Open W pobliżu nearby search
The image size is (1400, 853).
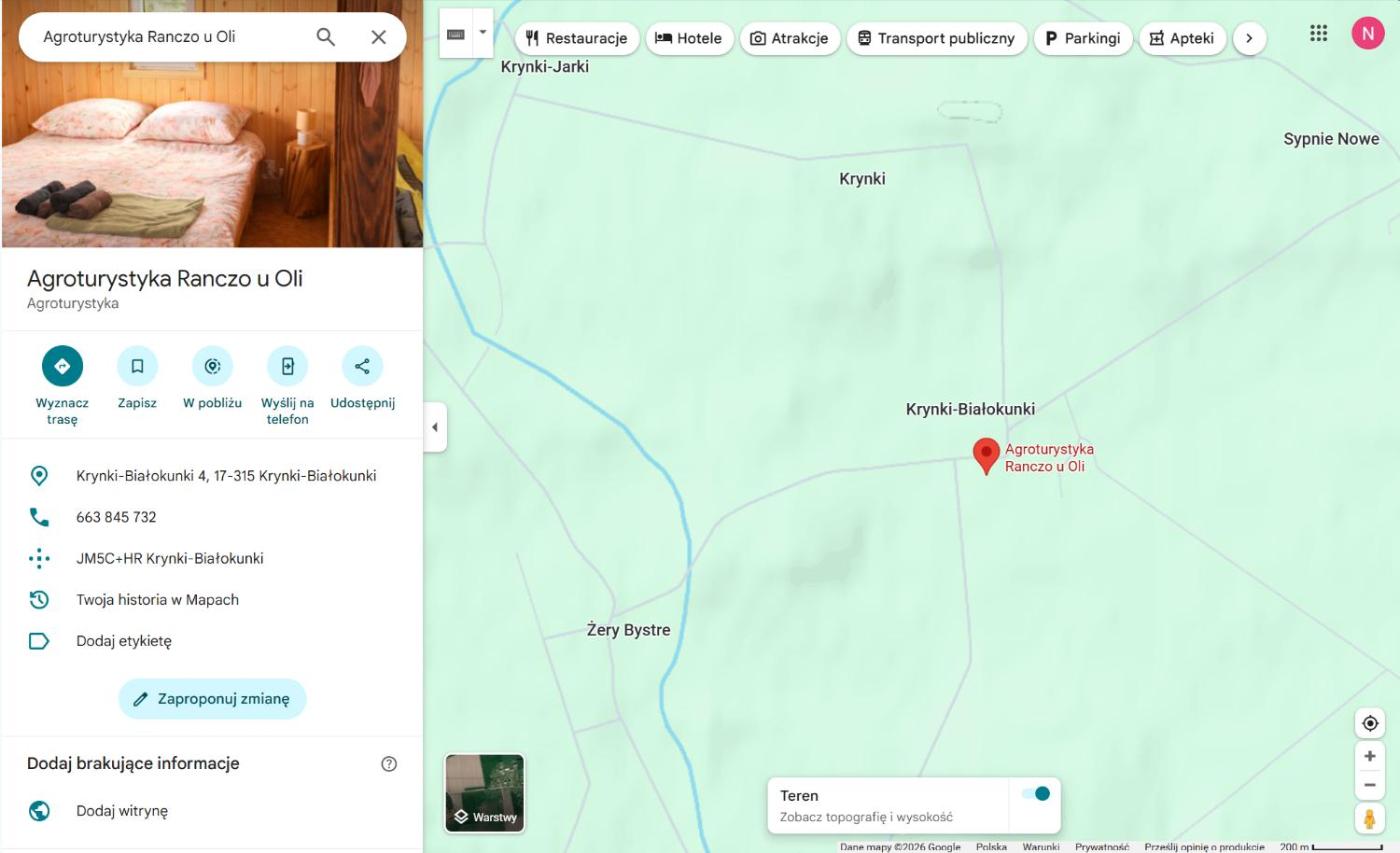coord(212,366)
